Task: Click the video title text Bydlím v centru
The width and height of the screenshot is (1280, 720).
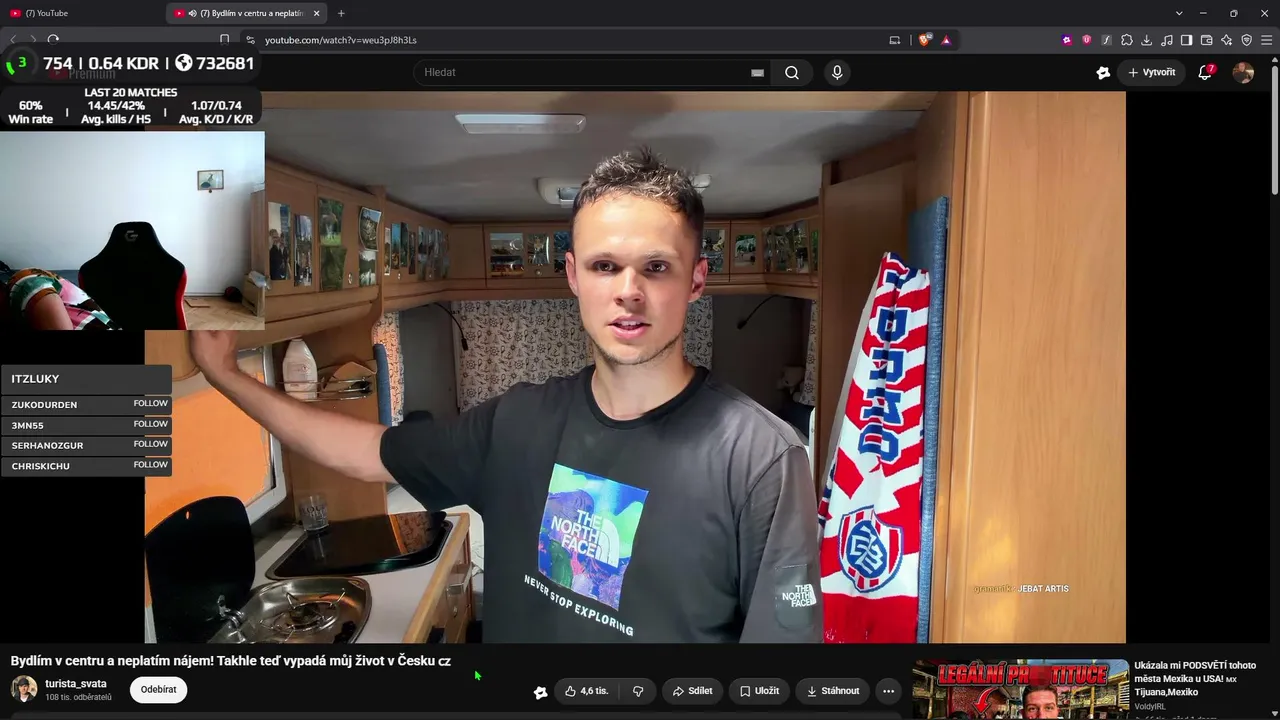Action: pos(231,661)
